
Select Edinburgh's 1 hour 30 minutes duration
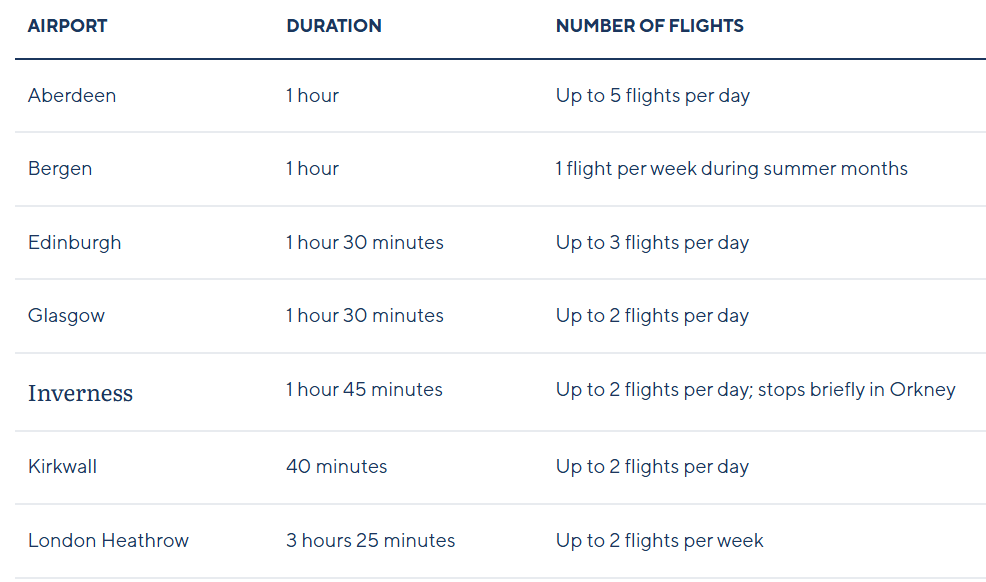pos(364,243)
